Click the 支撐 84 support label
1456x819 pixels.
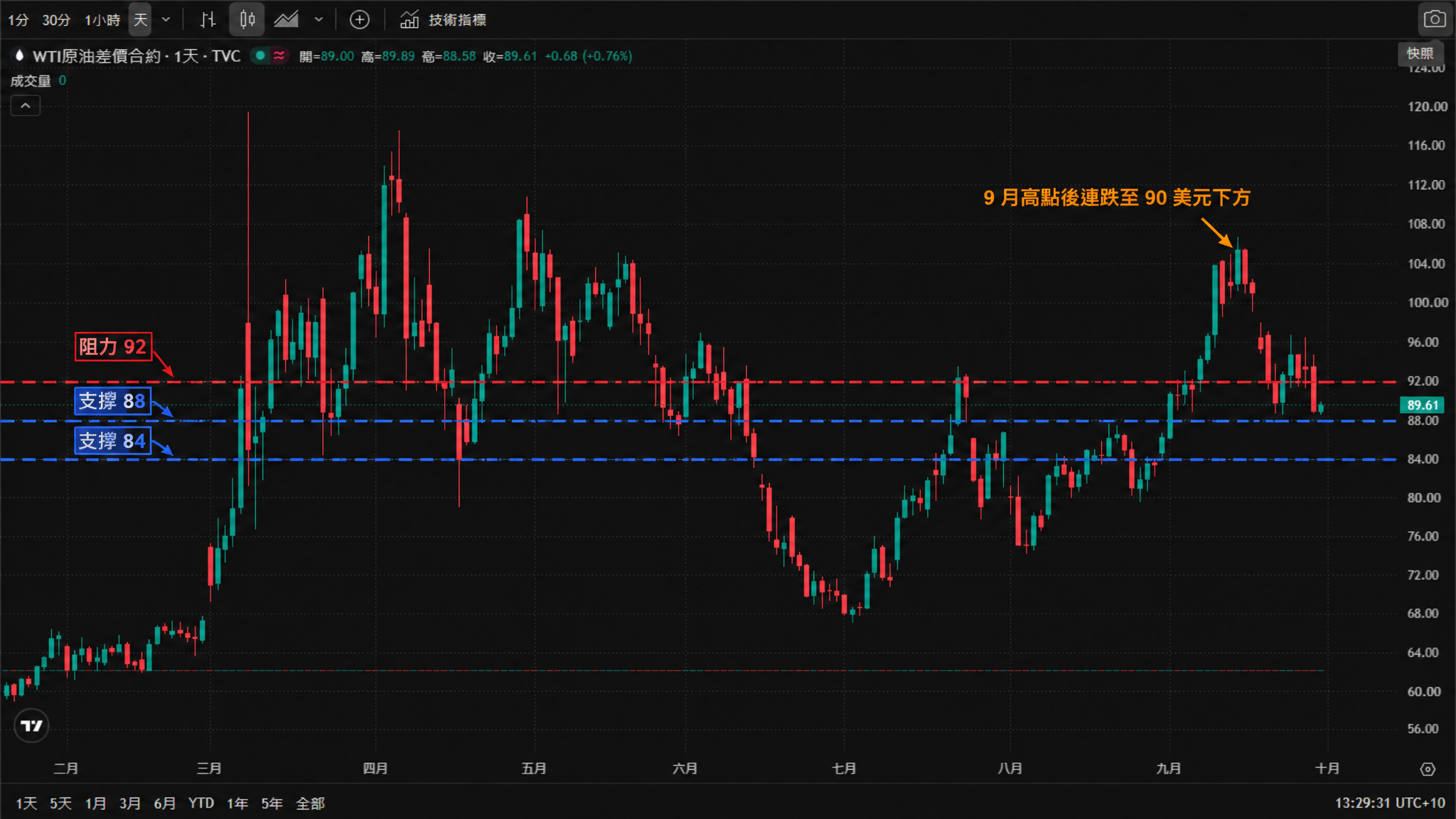pos(112,441)
